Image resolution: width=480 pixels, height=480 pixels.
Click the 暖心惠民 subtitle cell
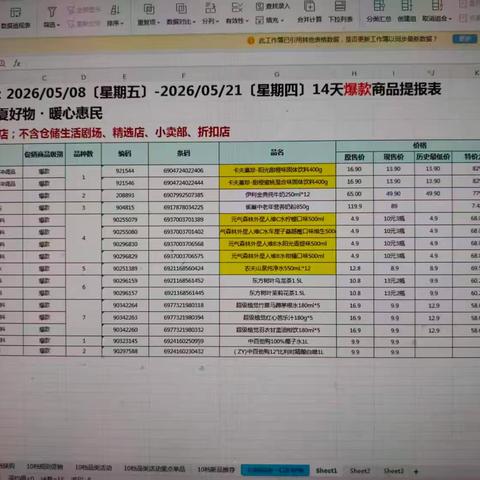(76, 113)
